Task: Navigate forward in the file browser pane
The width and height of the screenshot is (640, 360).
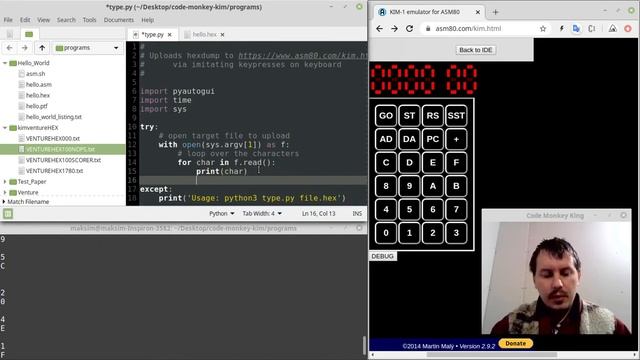Action: 24,48
